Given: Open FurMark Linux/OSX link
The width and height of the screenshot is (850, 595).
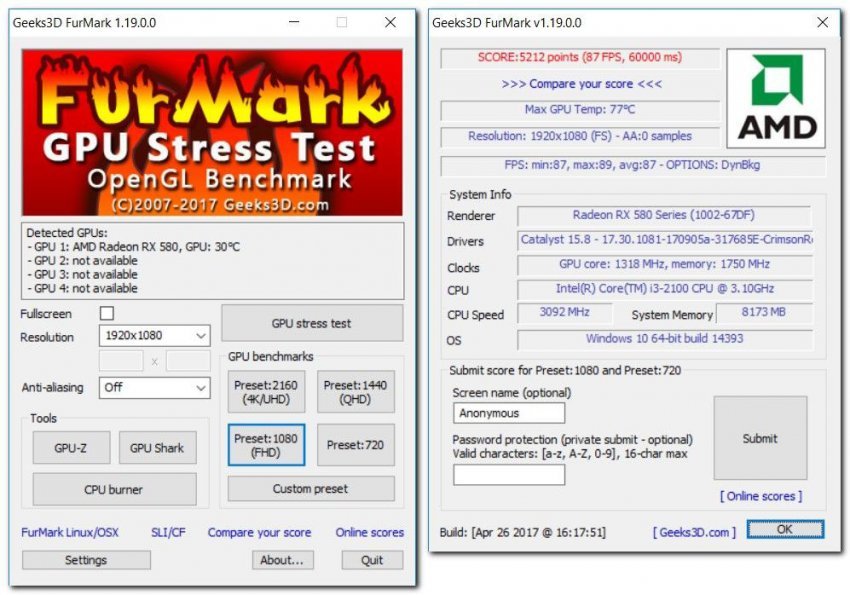Looking at the screenshot, I should coord(70,533).
